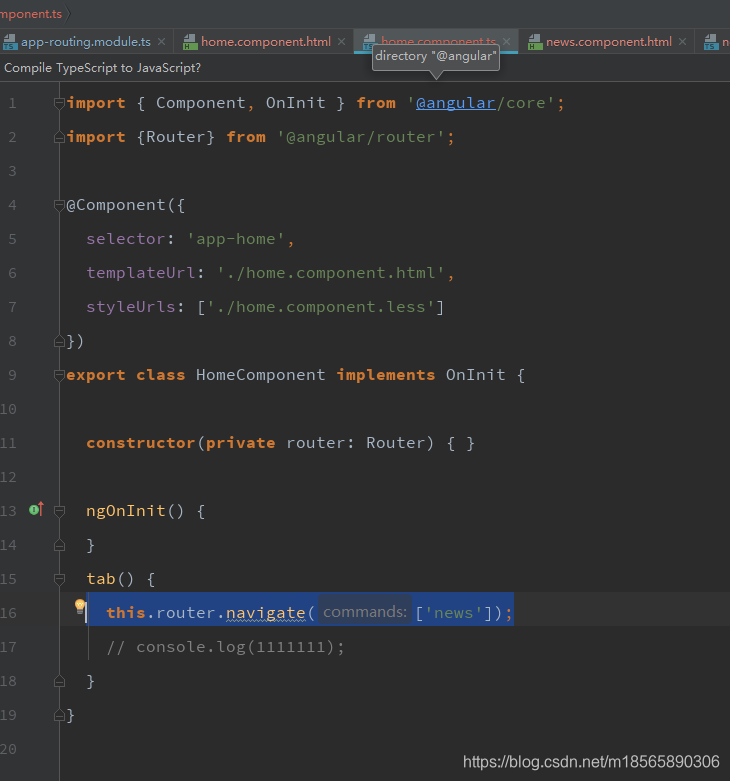Click the '@angular/router' import path

pos(361,137)
